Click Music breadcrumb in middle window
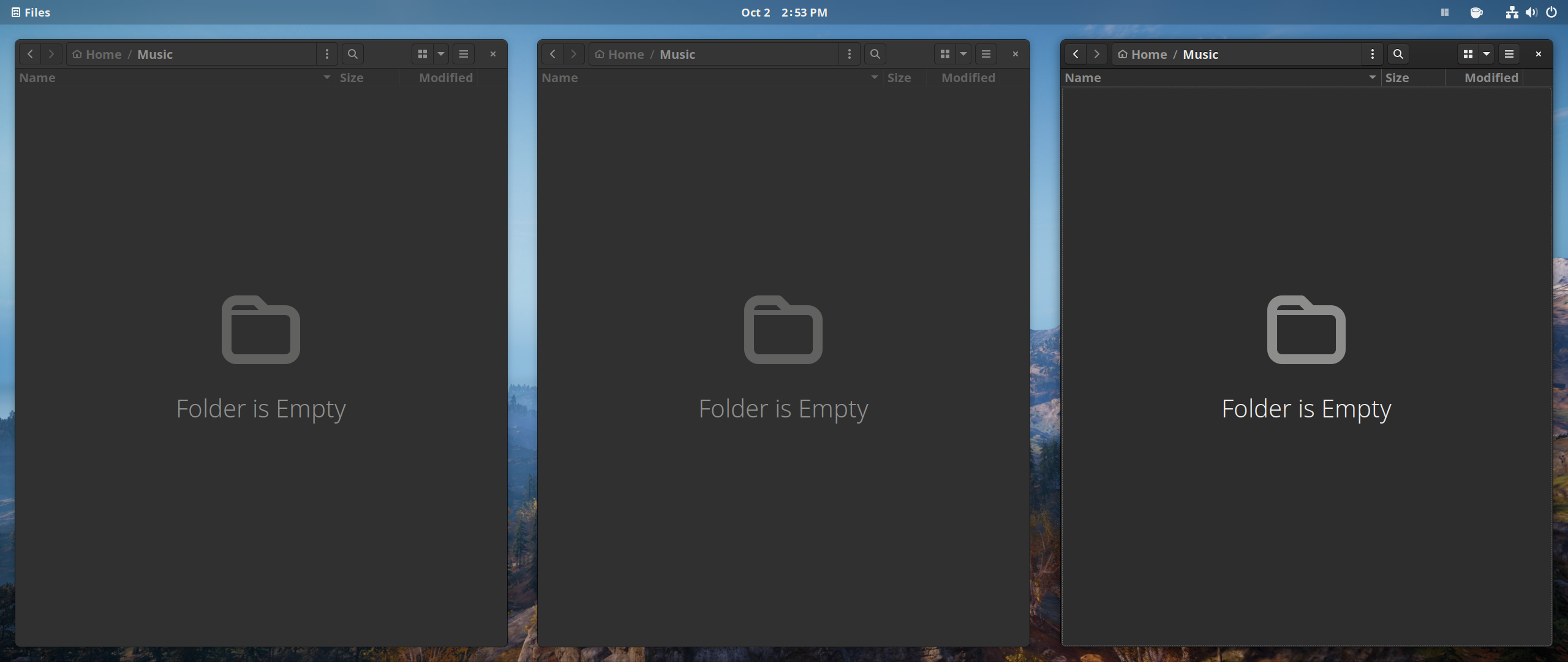The width and height of the screenshot is (1568, 662). (677, 55)
